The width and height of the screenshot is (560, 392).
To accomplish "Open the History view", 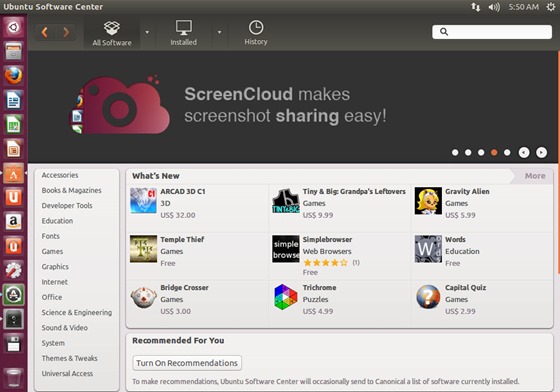I will 256,33.
